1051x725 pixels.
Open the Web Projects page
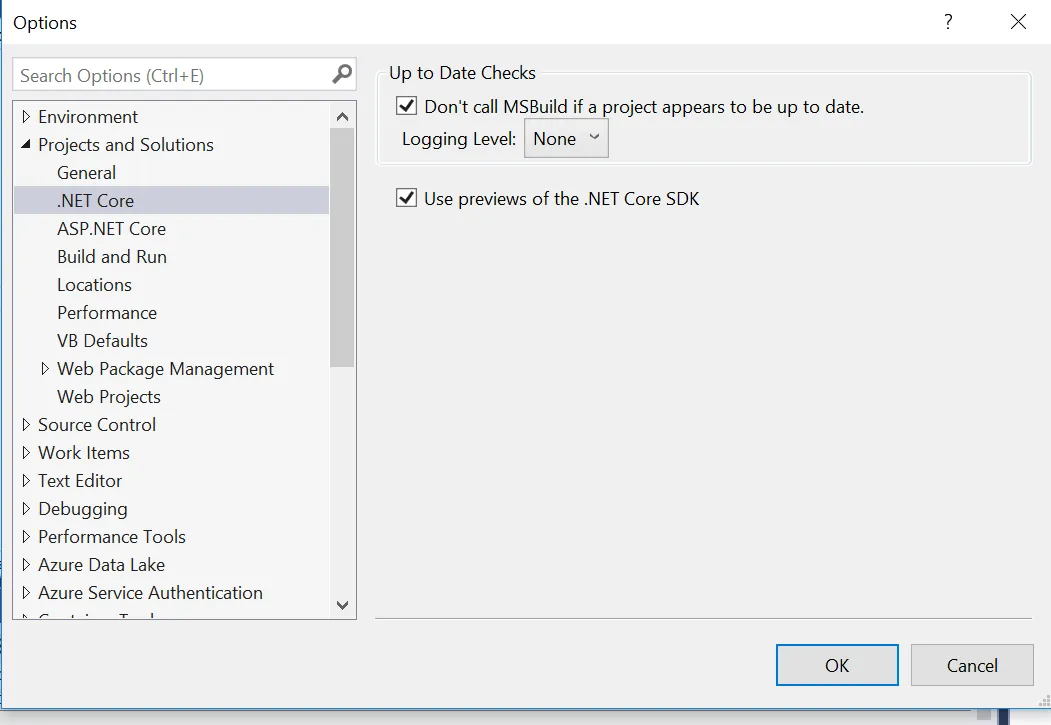109,397
